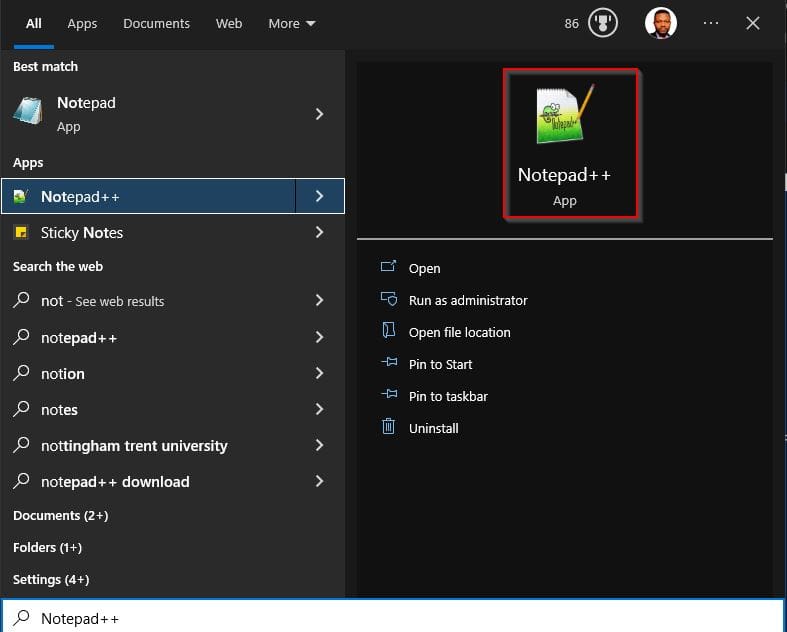
Task: Click the large Notepad++ preview icon
Action: (x=565, y=115)
